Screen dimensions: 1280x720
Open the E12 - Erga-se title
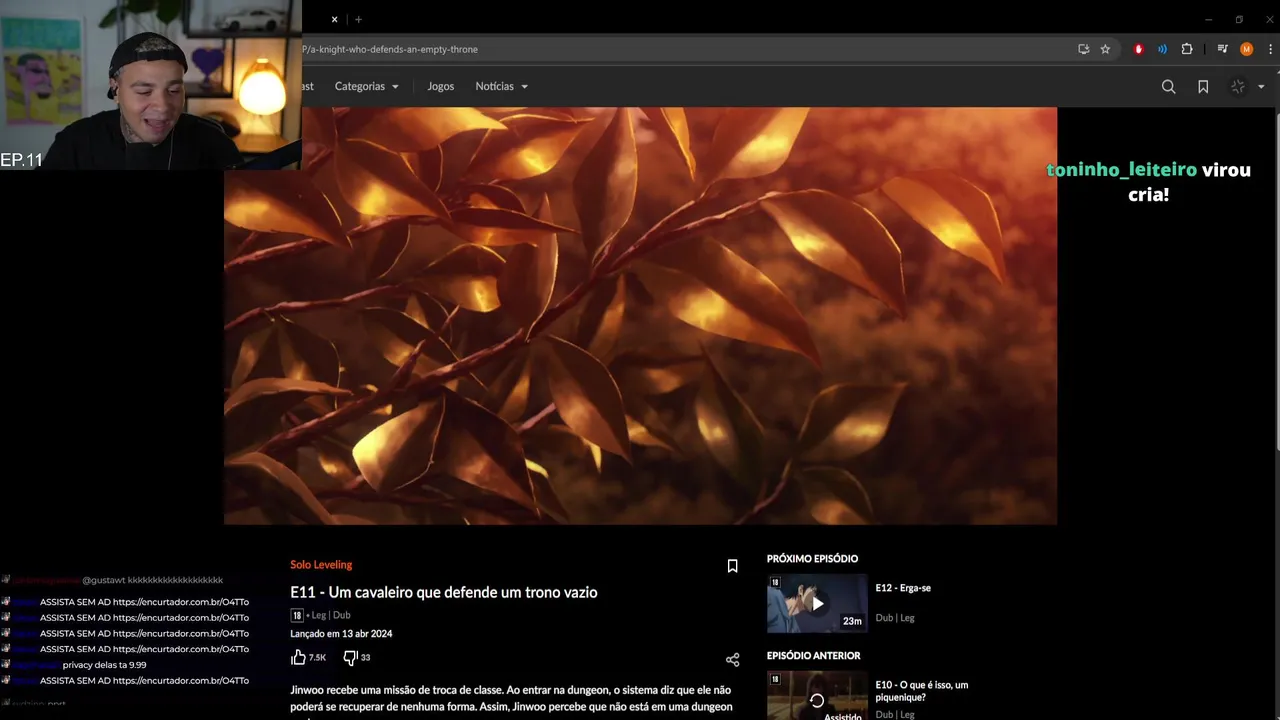tap(903, 588)
